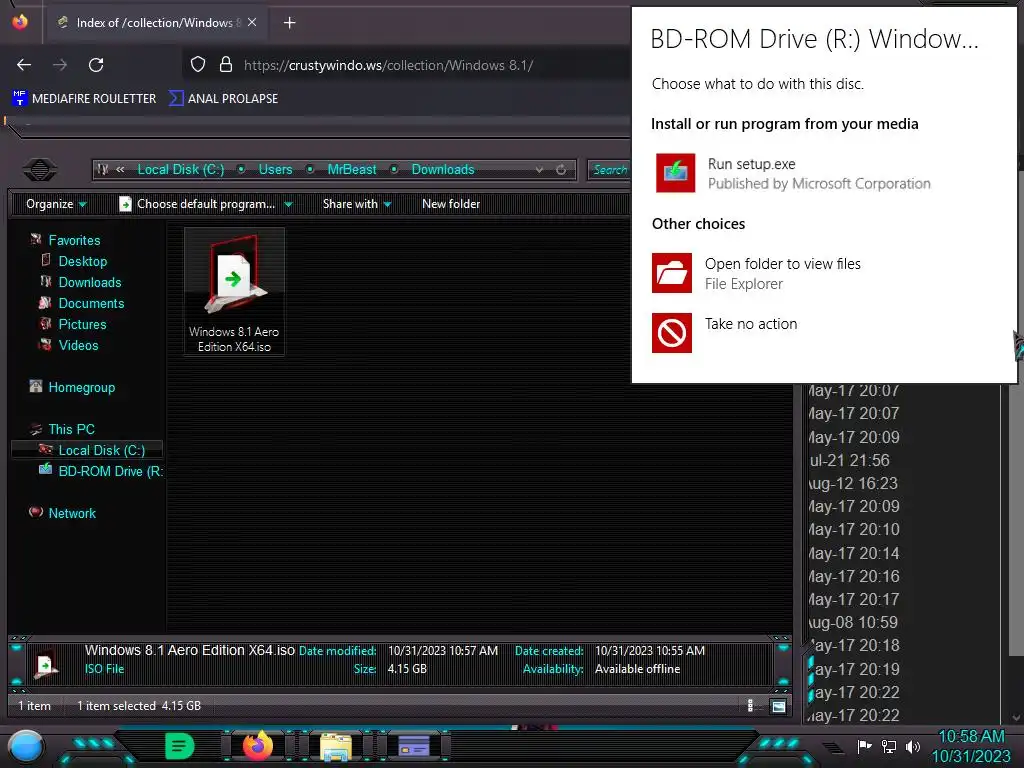Create a New folder
This screenshot has width=1024, height=768.
click(451, 204)
